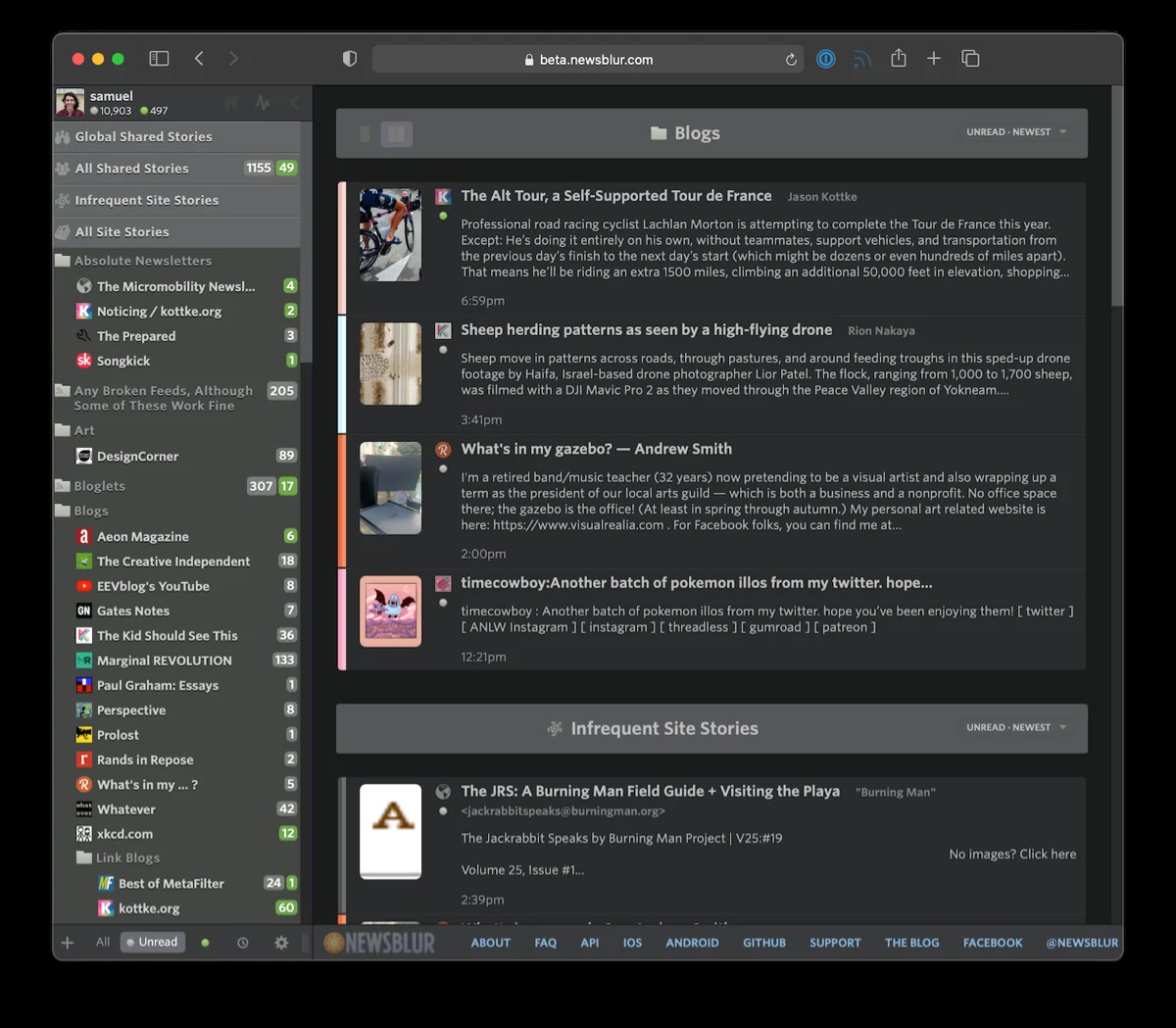Toggle the green focus stories filter
1176x1028 pixels.
tap(205, 943)
